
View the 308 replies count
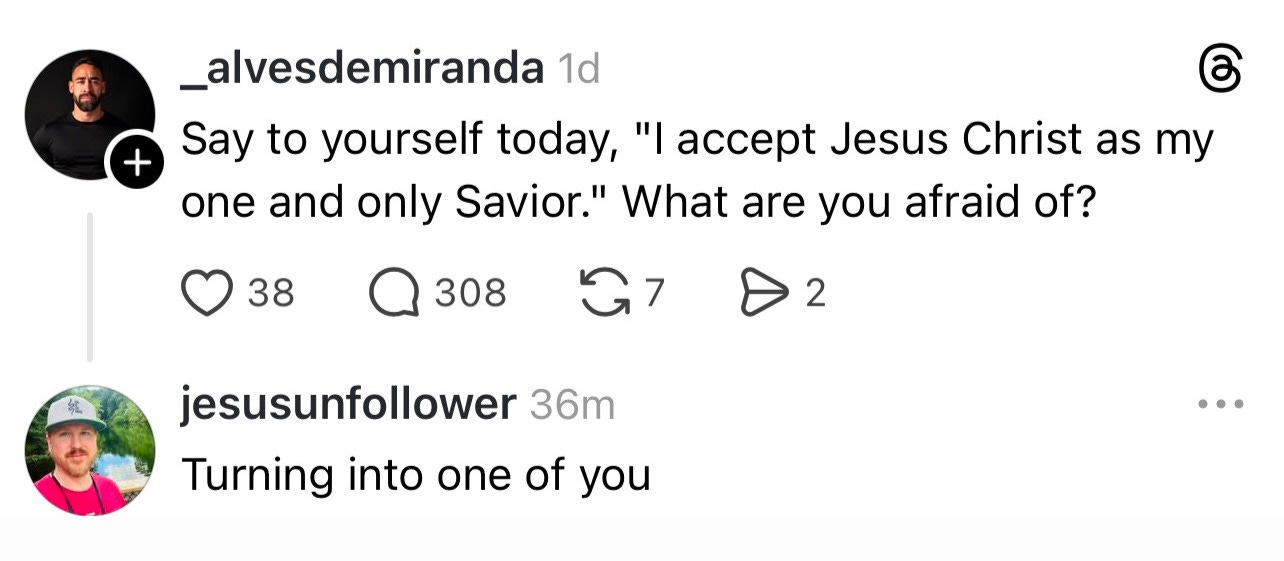click(x=470, y=294)
